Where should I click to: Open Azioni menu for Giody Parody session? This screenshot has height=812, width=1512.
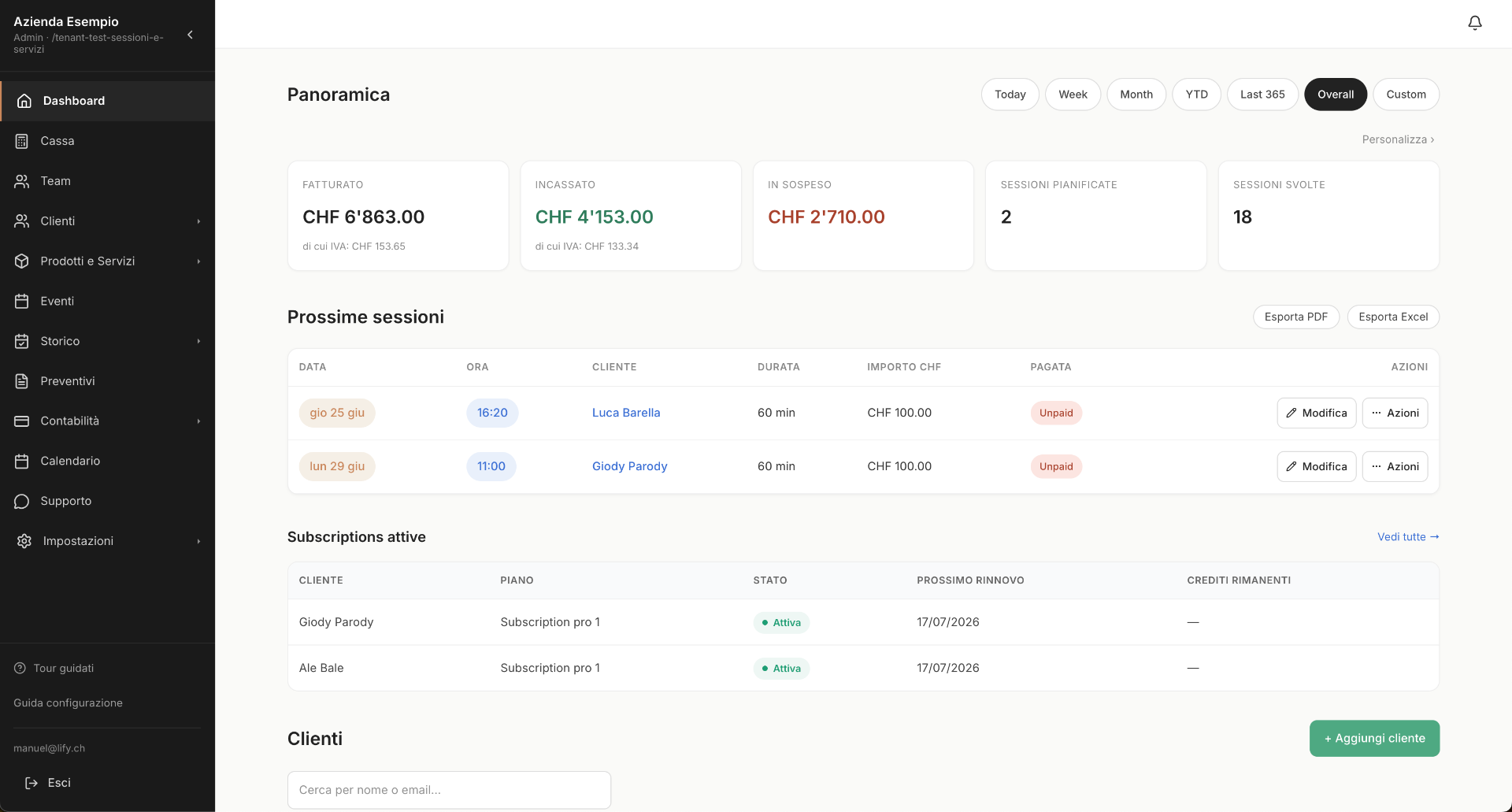coord(1395,466)
